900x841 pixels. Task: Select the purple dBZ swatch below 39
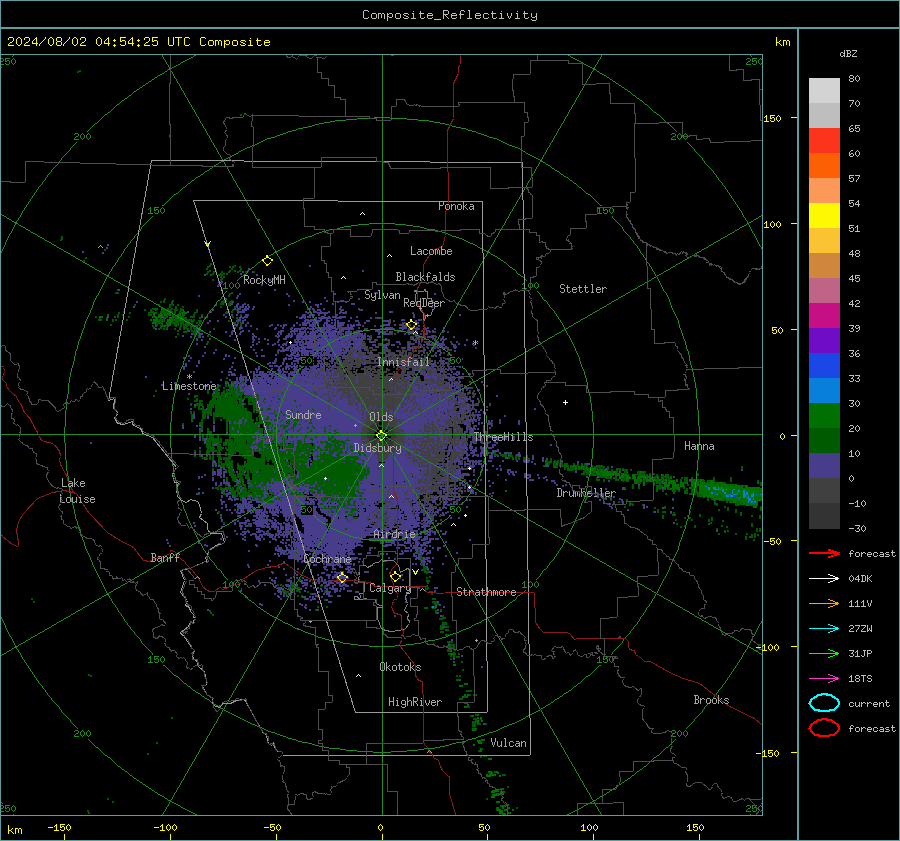(x=824, y=340)
